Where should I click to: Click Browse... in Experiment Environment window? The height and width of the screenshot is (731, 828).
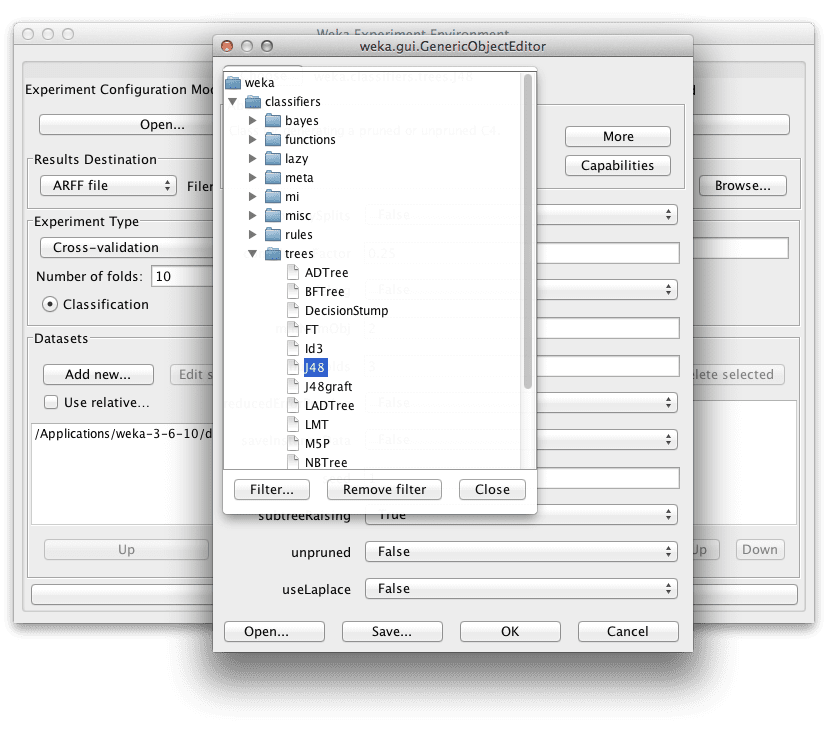pos(743,185)
